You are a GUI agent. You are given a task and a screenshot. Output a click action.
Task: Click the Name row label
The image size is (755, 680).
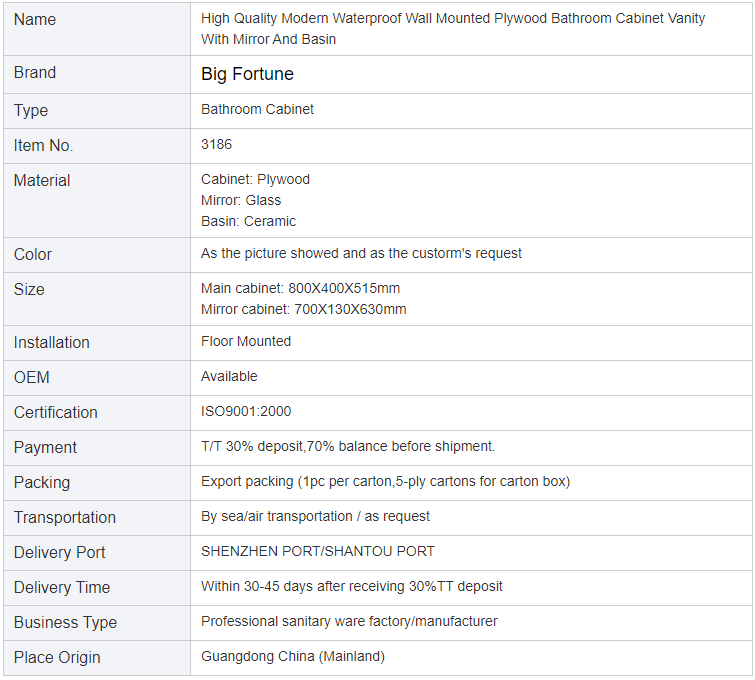coord(35,19)
